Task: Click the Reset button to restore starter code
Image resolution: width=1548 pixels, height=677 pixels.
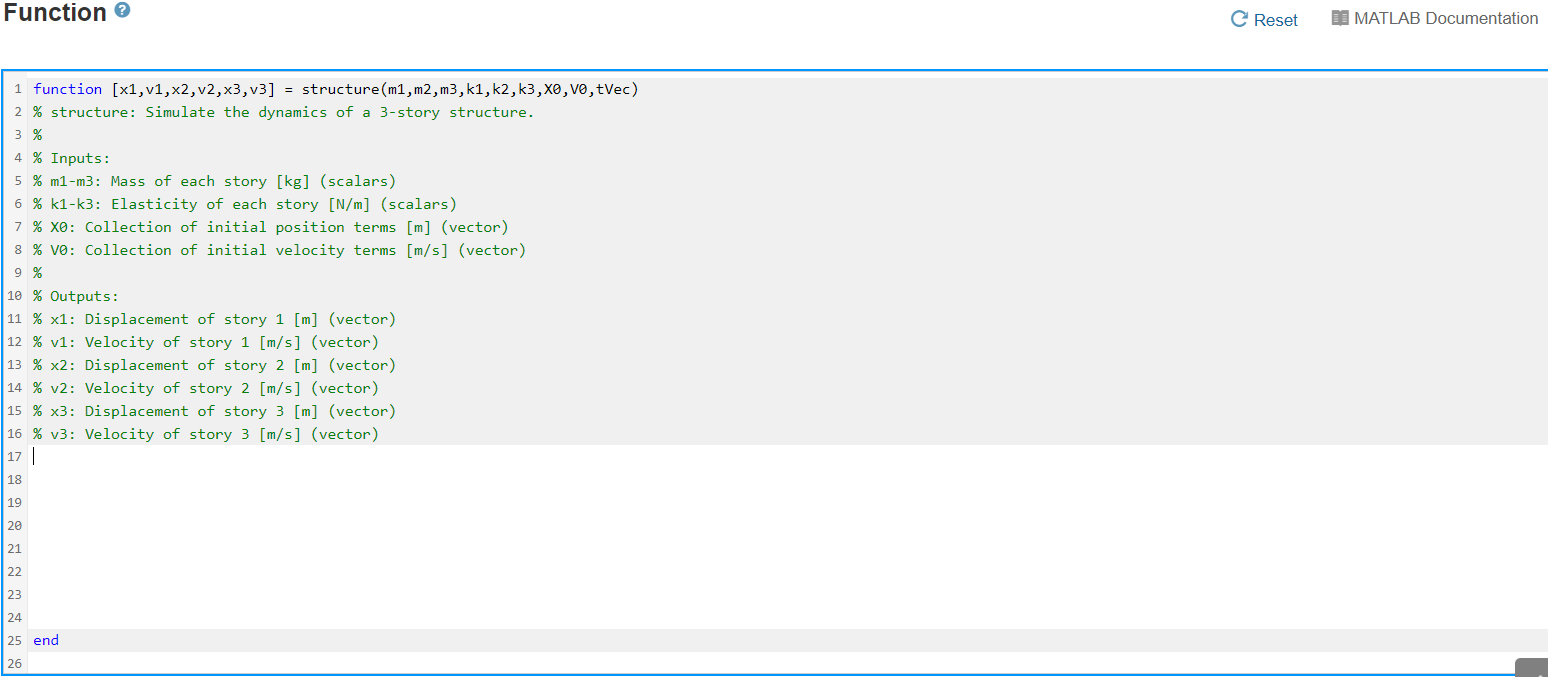Action: [1274, 19]
